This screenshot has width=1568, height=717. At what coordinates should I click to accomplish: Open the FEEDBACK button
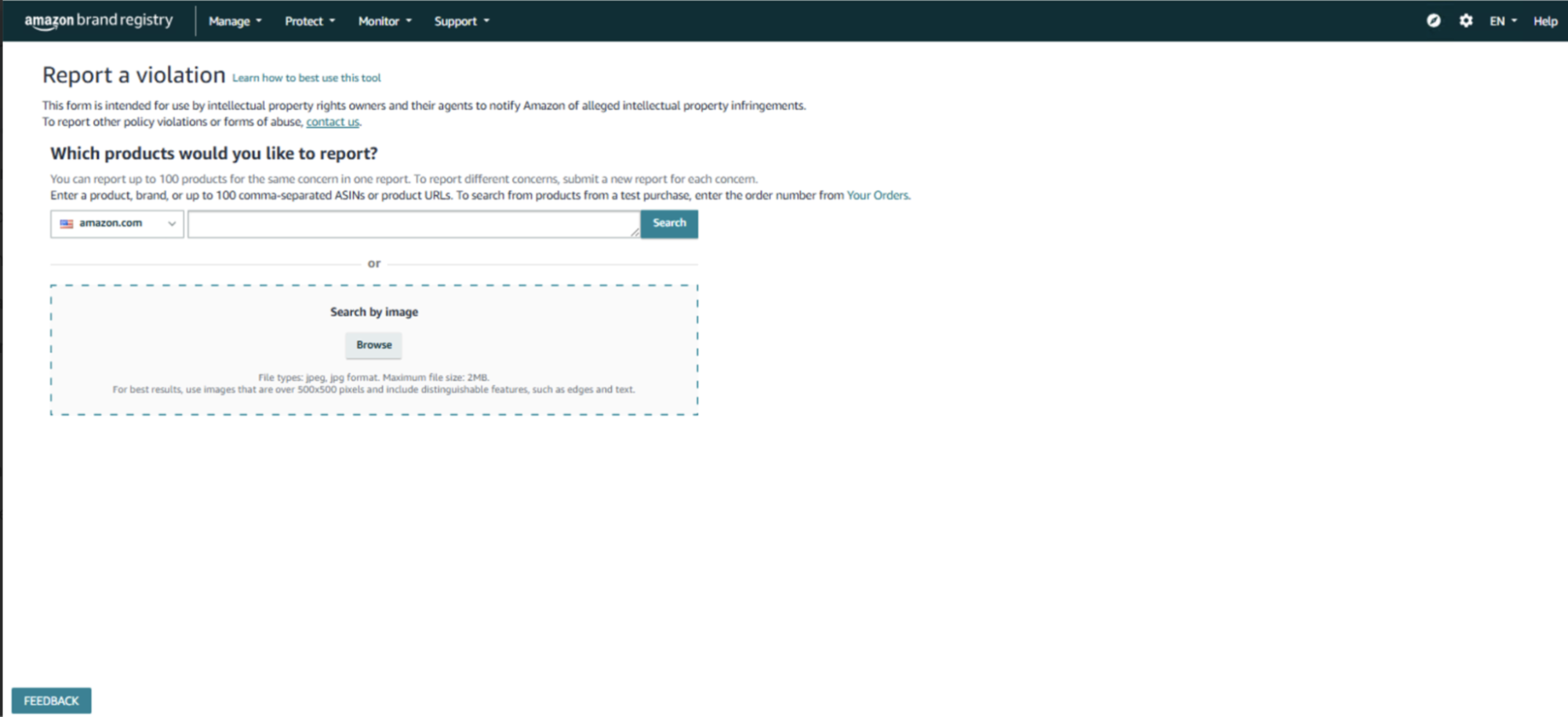click(x=51, y=701)
